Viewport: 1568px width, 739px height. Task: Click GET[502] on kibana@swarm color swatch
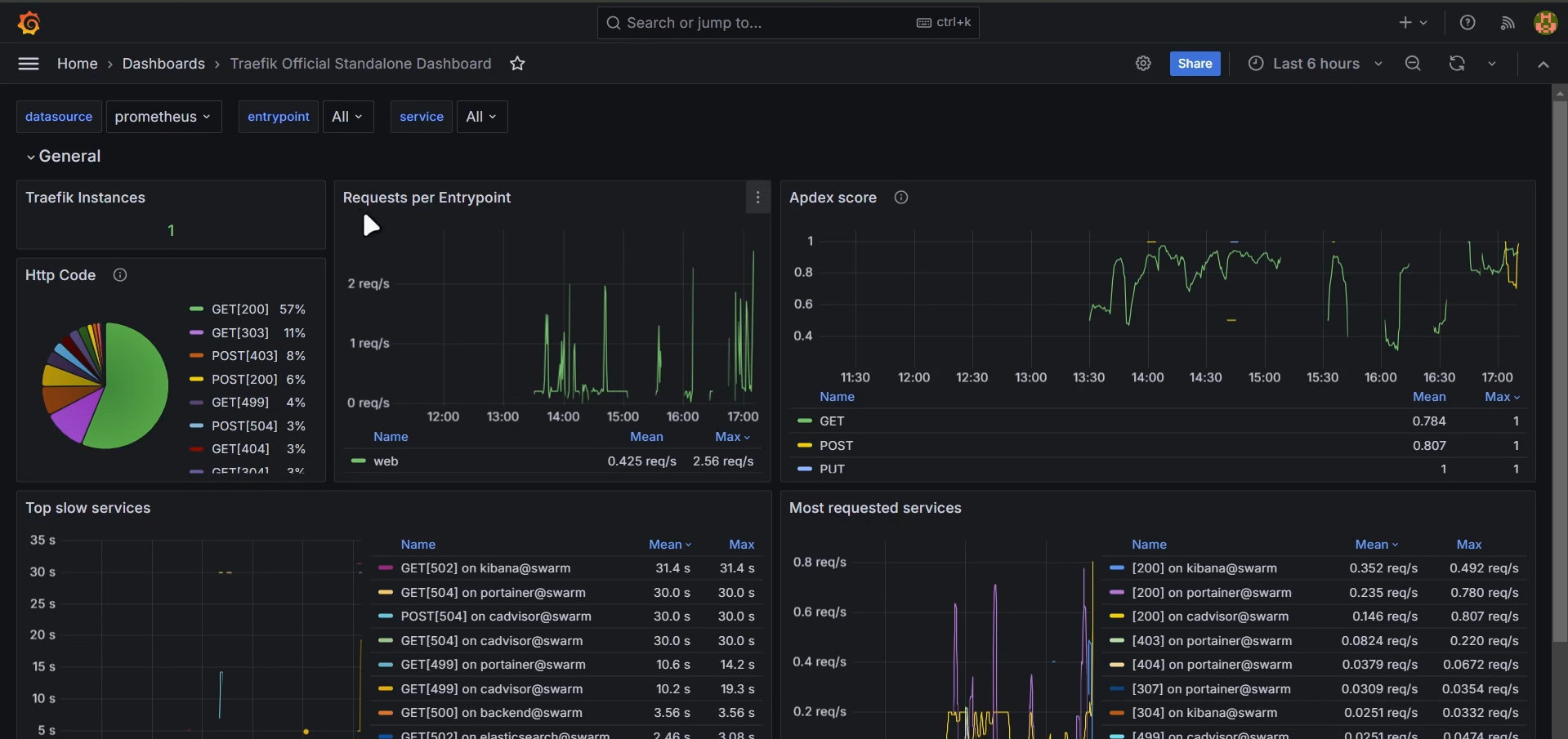click(386, 568)
